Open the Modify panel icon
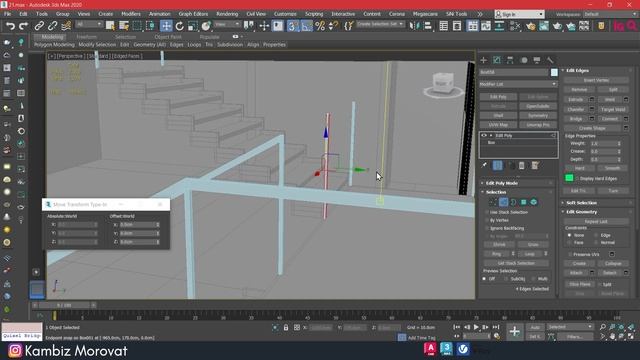 (497, 60)
